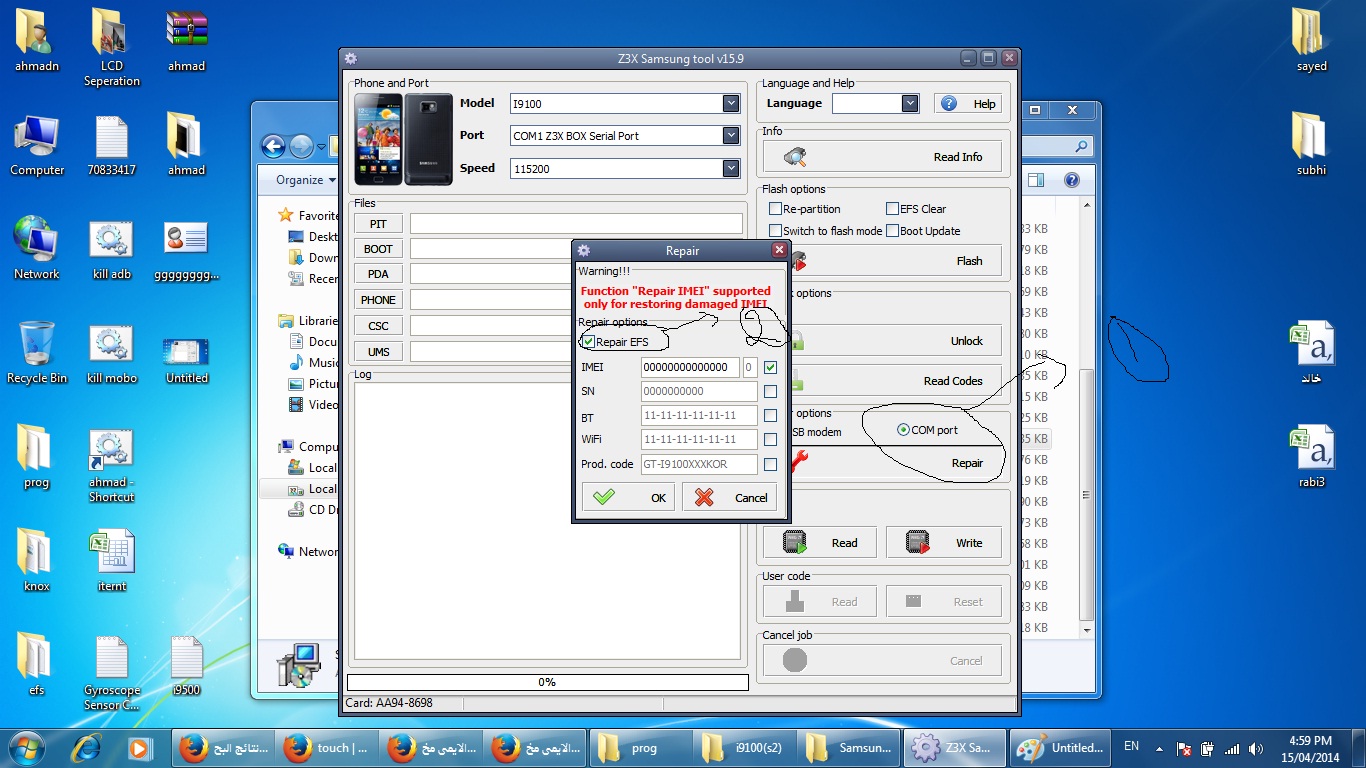
Task: Select the COM port radio button
Action: coord(904,430)
